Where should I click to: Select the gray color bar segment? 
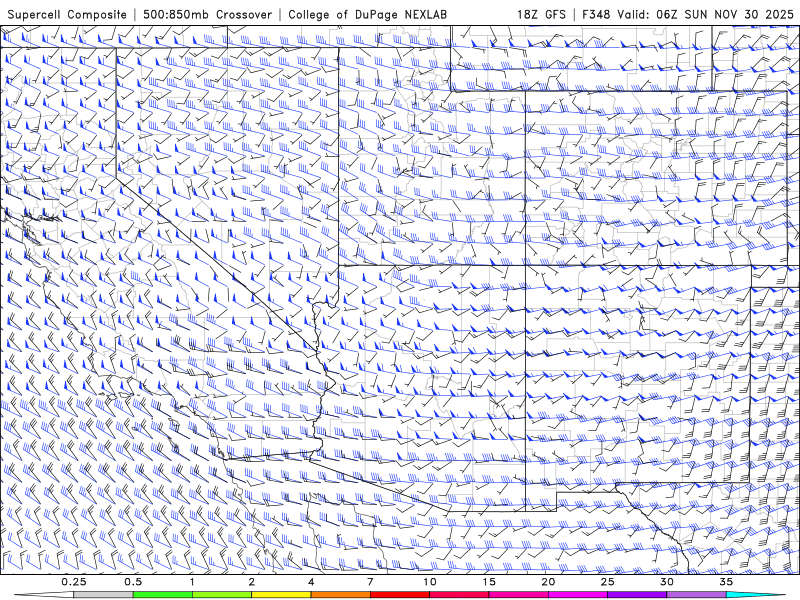[104, 595]
